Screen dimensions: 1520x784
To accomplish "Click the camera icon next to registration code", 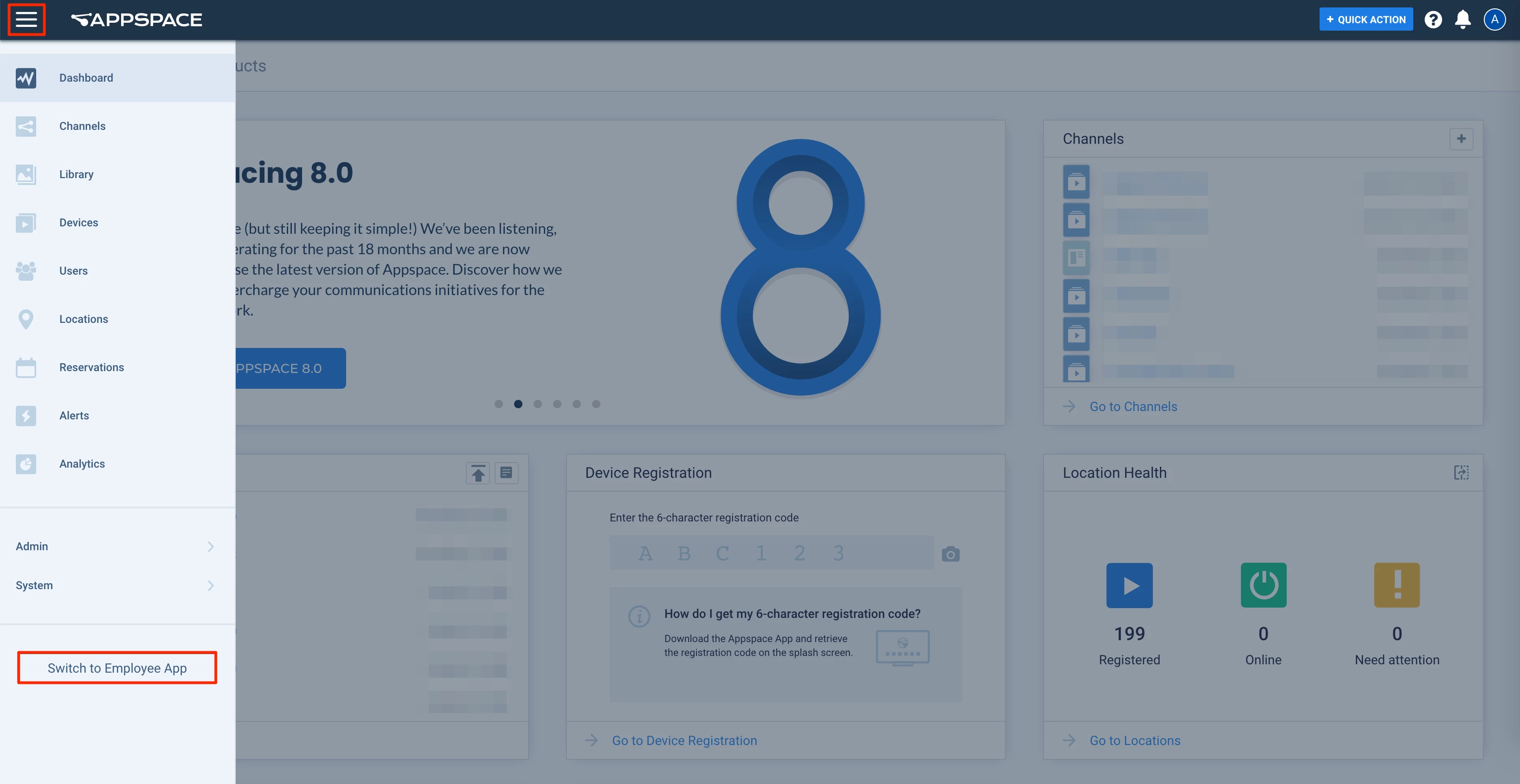I will pos(951,554).
